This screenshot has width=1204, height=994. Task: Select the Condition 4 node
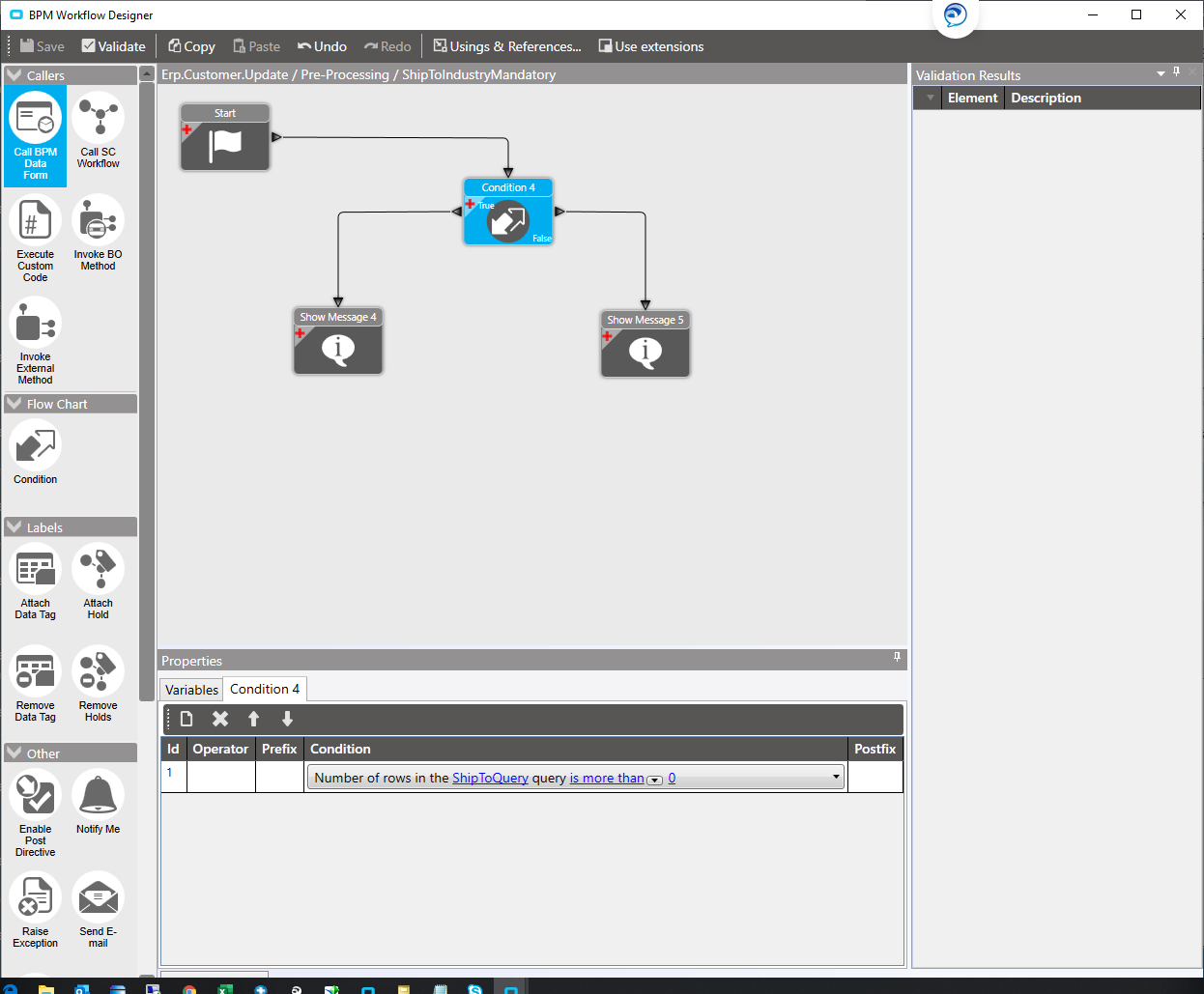[508, 212]
